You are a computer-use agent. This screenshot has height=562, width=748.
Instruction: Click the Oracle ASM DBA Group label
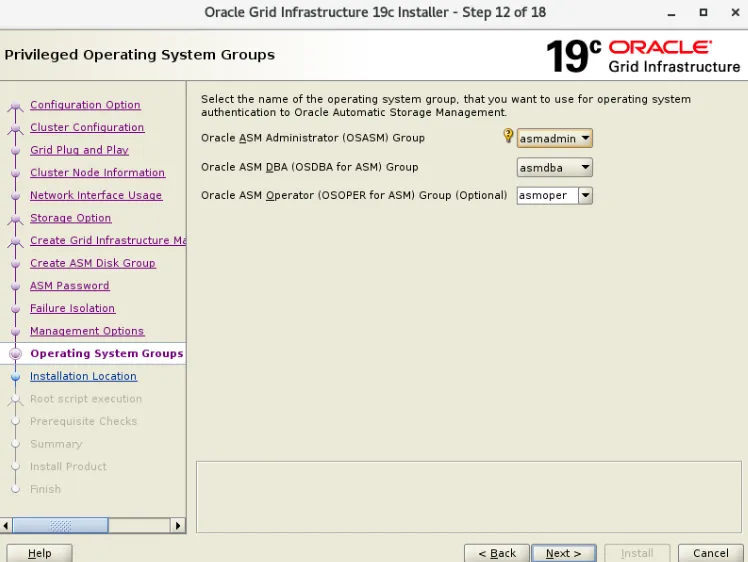click(310, 167)
